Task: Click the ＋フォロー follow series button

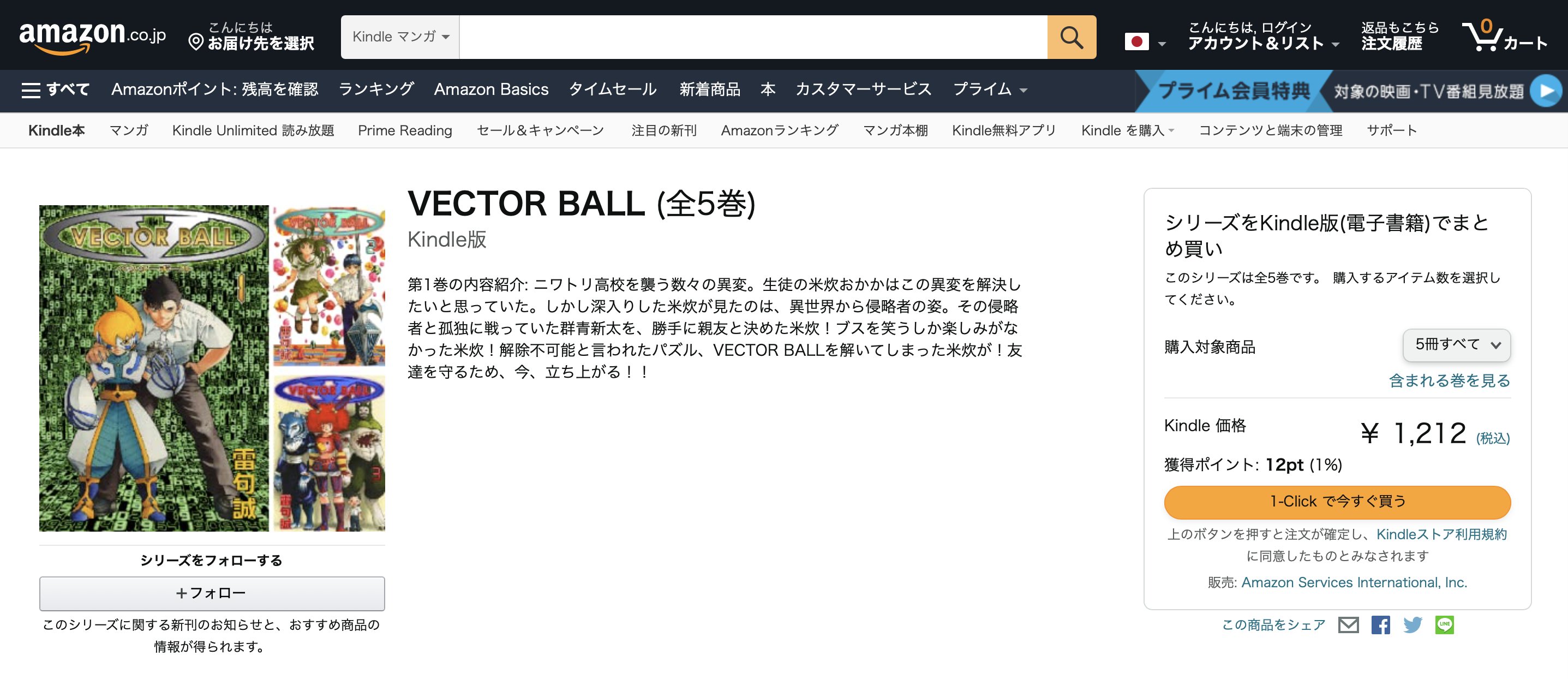Action: tap(212, 593)
